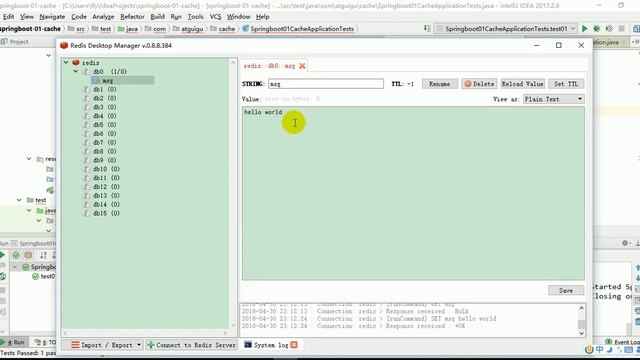Save the key value

coord(566,290)
